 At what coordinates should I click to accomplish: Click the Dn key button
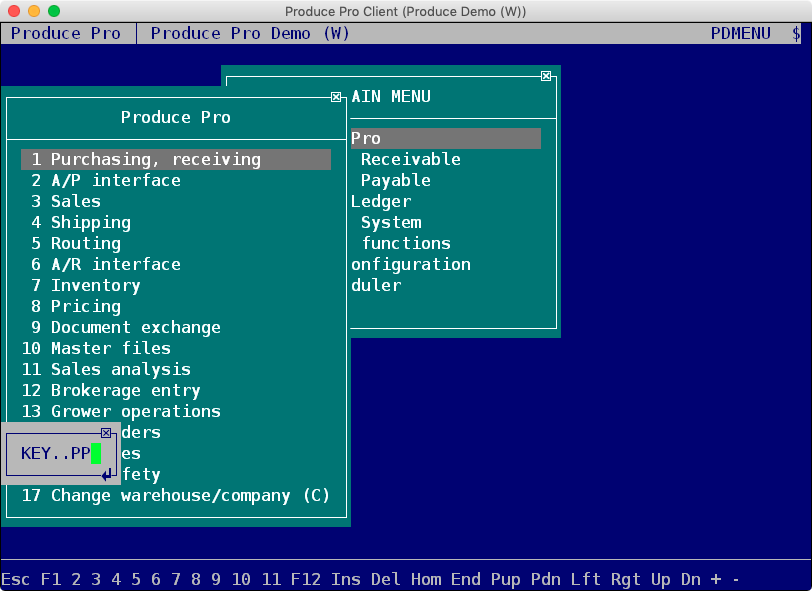[x=690, y=579]
